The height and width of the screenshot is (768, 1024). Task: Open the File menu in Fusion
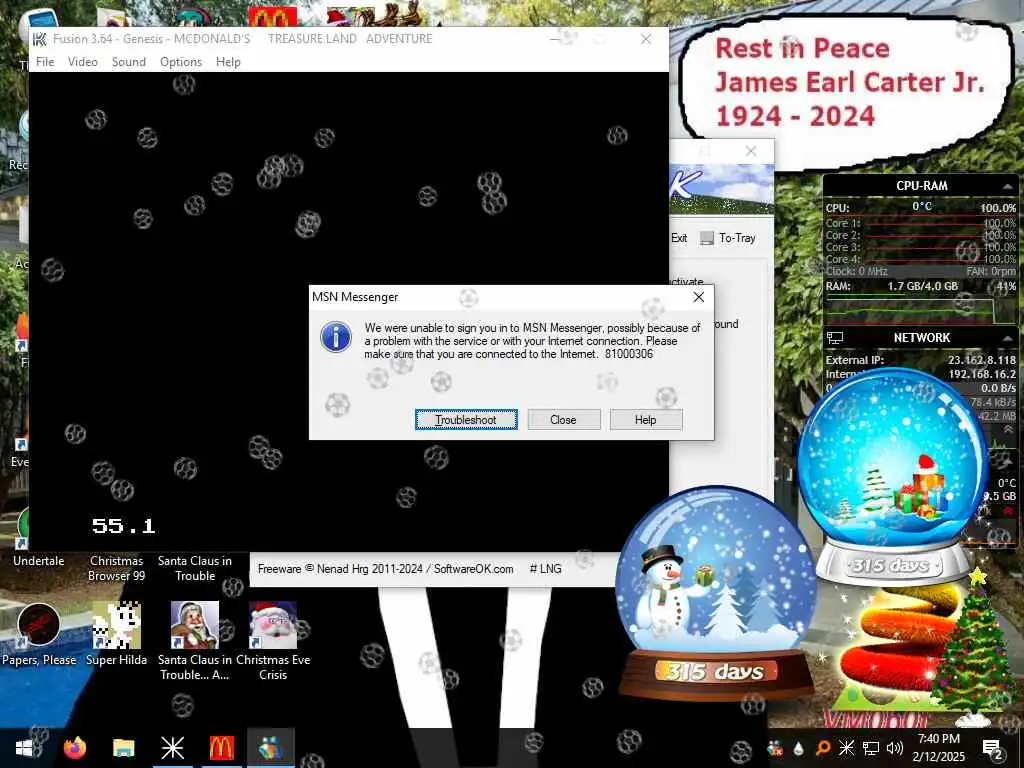click(45, 62)
